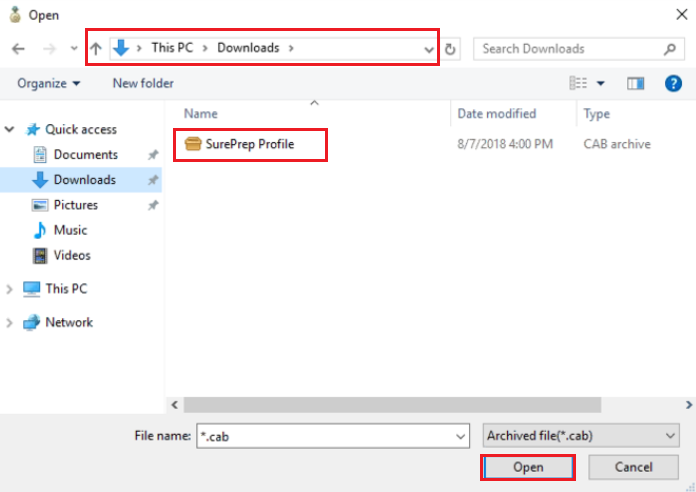Image resolution: width=696 pixels, height=492 pixels.
Task: Select This PC in address breadcrumb
Action: click(x=172, y=48)
